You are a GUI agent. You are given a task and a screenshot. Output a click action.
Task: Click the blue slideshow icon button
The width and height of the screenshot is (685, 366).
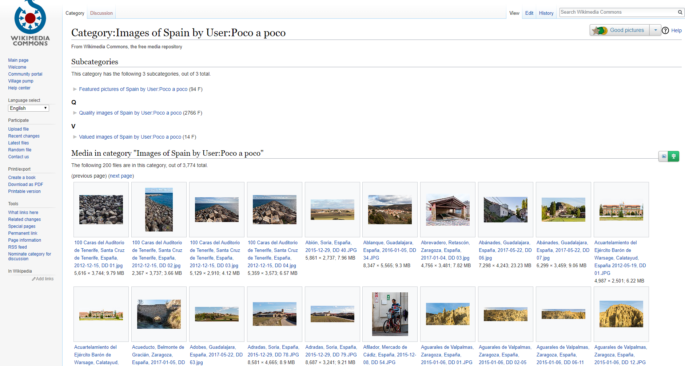click(663, 156)
